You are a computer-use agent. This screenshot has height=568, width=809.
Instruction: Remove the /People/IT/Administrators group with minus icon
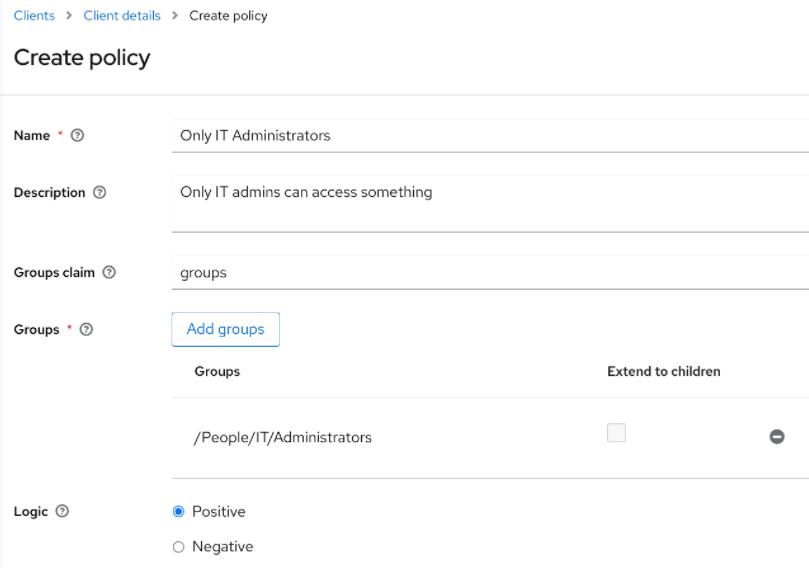click(x=776, y=437)
